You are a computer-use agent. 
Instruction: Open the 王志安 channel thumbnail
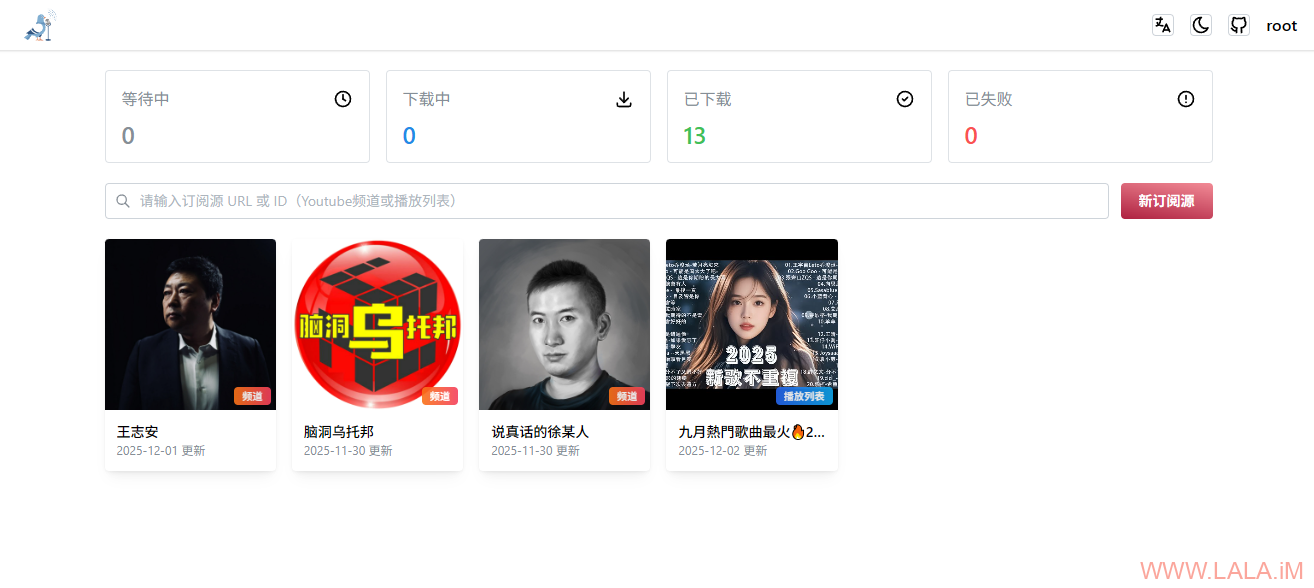click(190, 324)
